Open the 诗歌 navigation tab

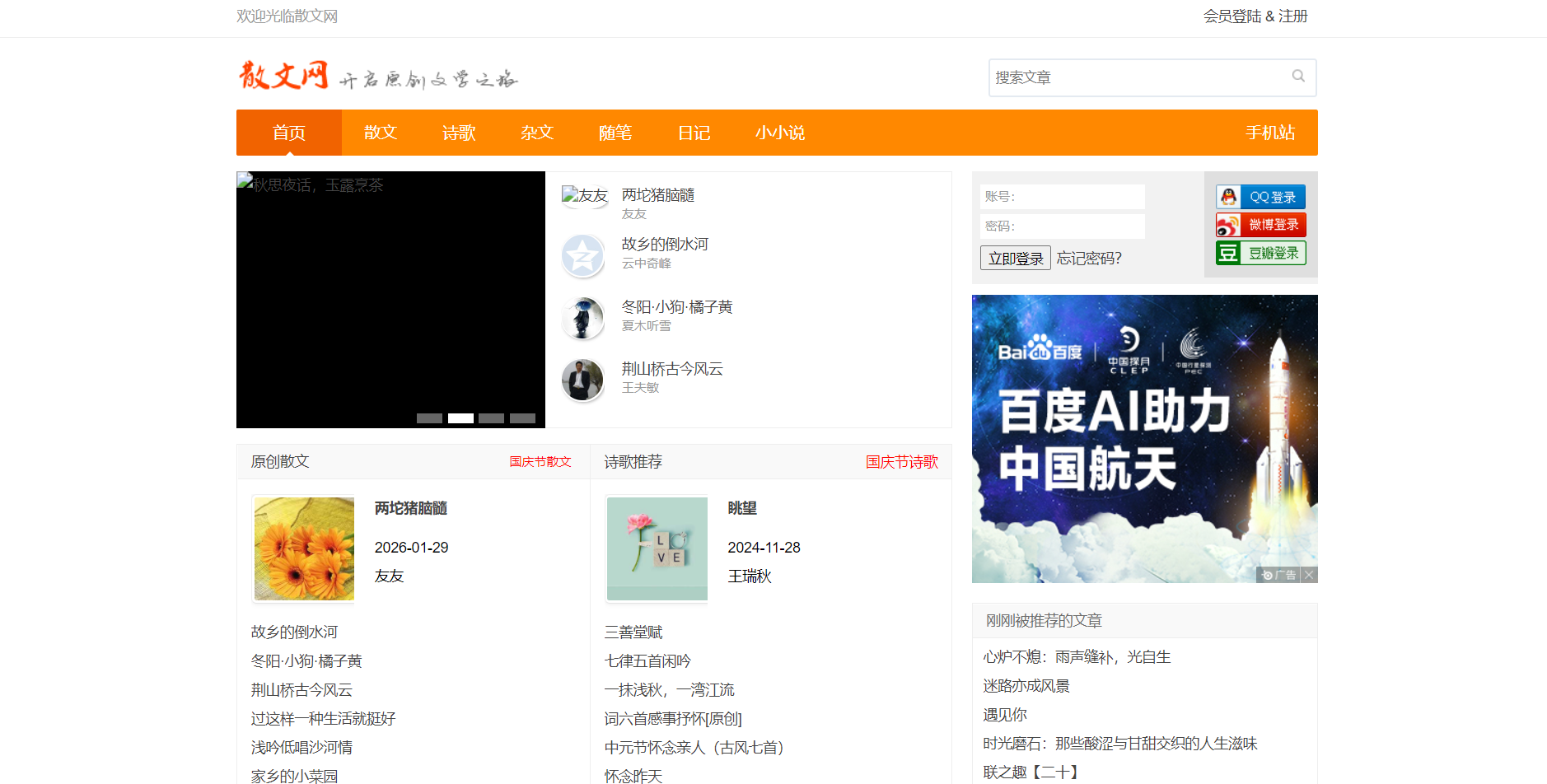pos(459,133)
